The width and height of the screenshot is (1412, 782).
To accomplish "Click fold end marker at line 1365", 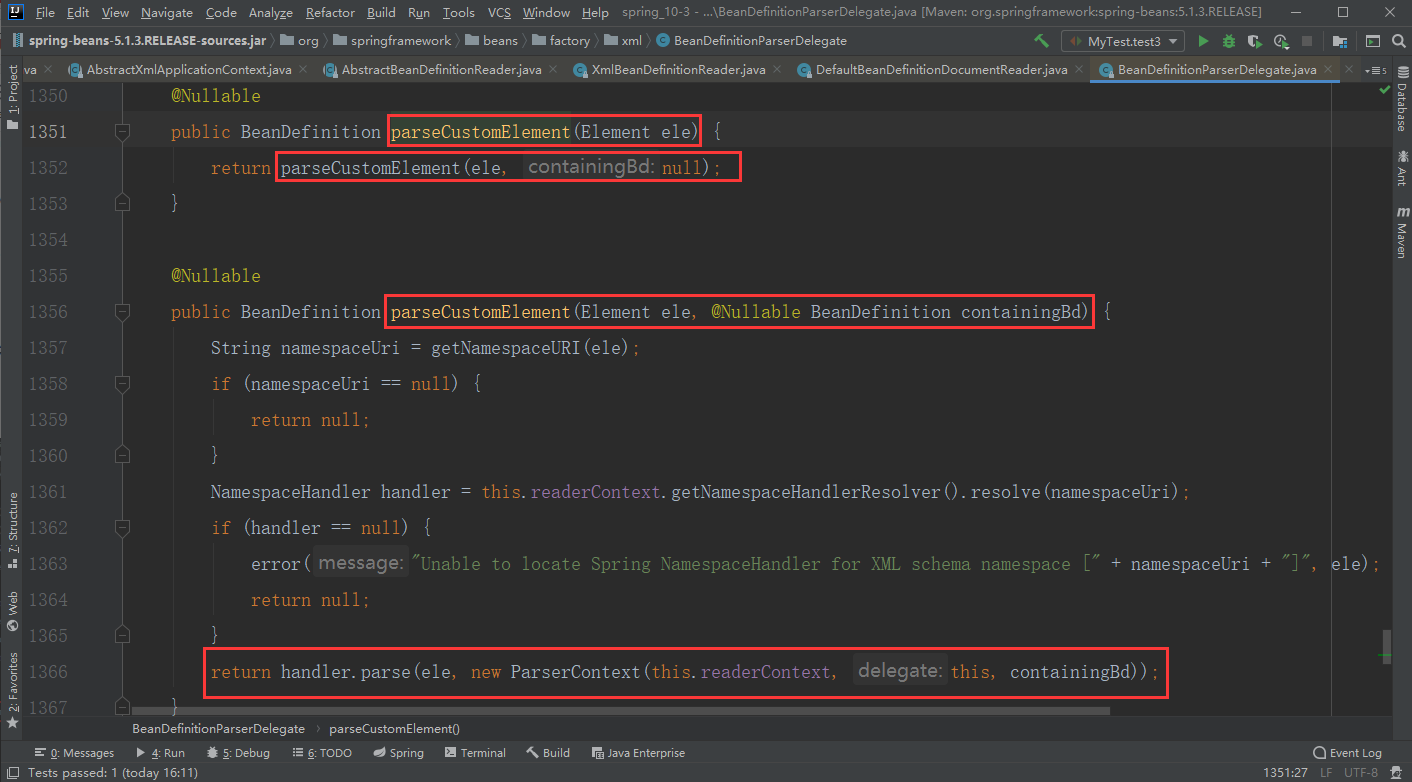I will tap(122, 636).
